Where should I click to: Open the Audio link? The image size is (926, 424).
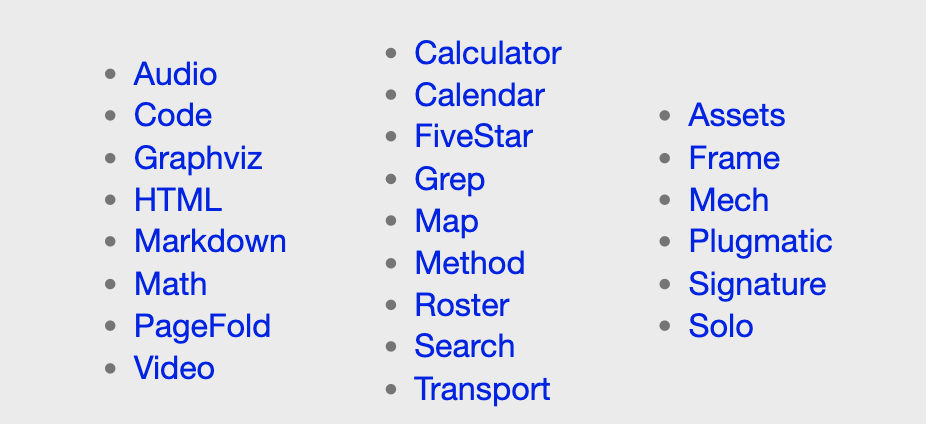[x=175, y=74]
